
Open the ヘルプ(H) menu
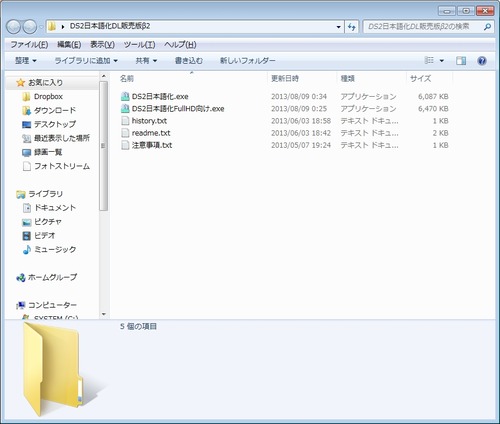coord(180,44)
